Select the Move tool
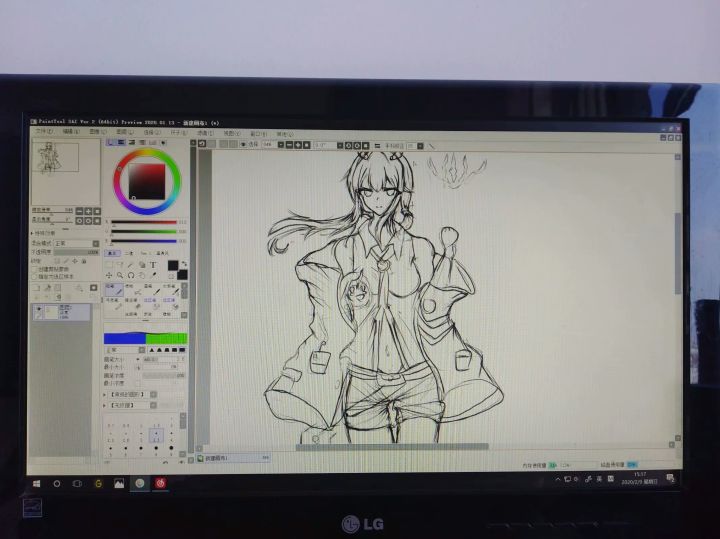Image resolution: width=720 pixels, height=539 pixels. click(109, 275)
